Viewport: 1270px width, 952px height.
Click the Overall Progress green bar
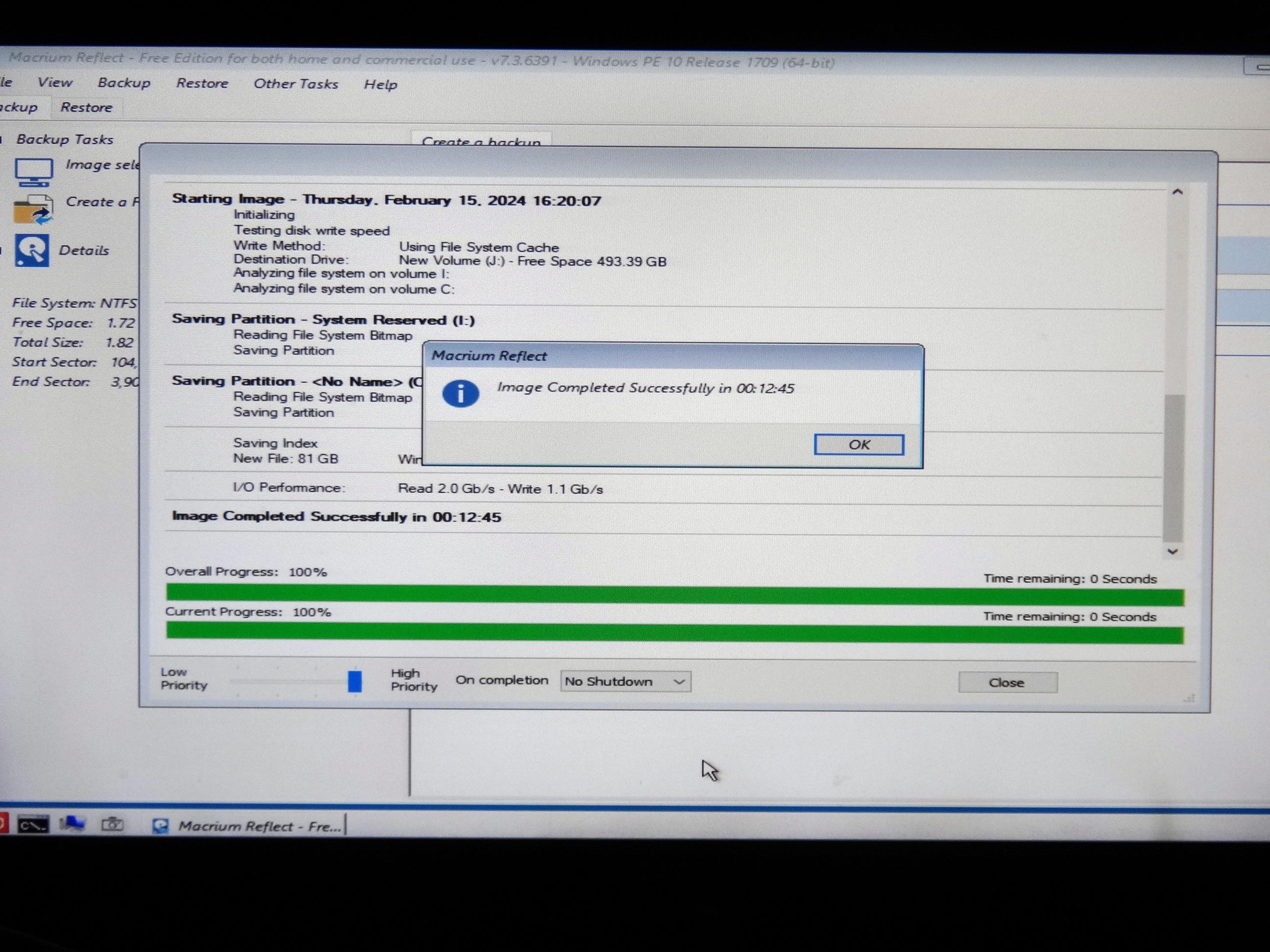point(675,595)
